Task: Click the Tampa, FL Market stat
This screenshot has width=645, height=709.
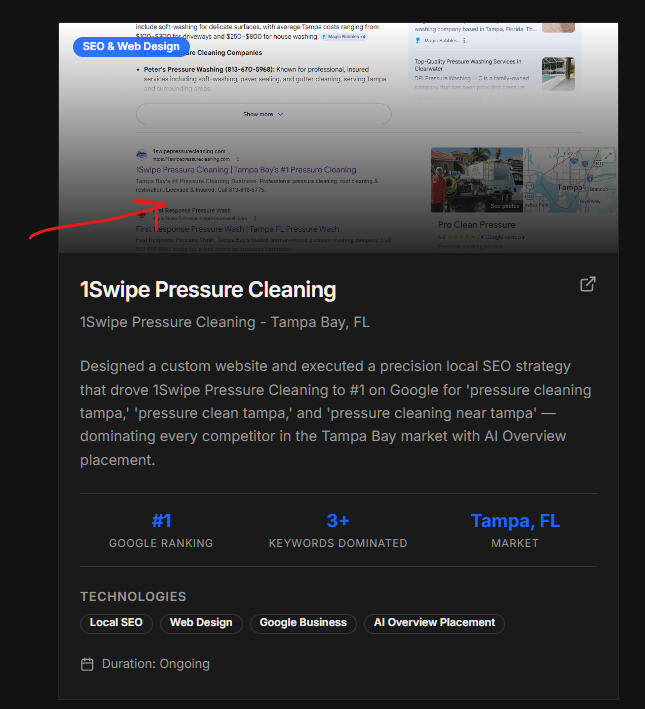Action: coord(515,530)
